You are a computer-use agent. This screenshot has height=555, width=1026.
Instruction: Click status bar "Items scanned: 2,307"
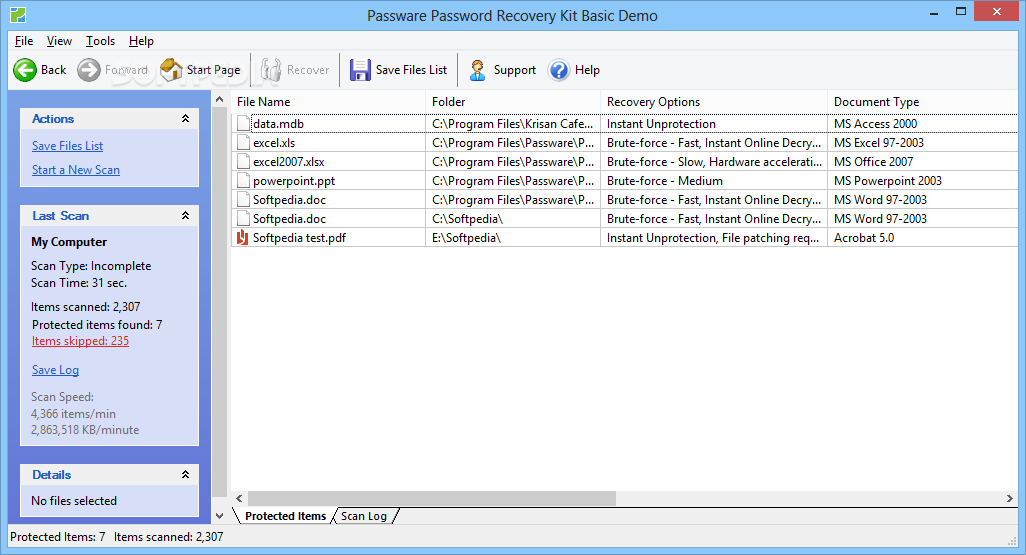tap(168, 537)
